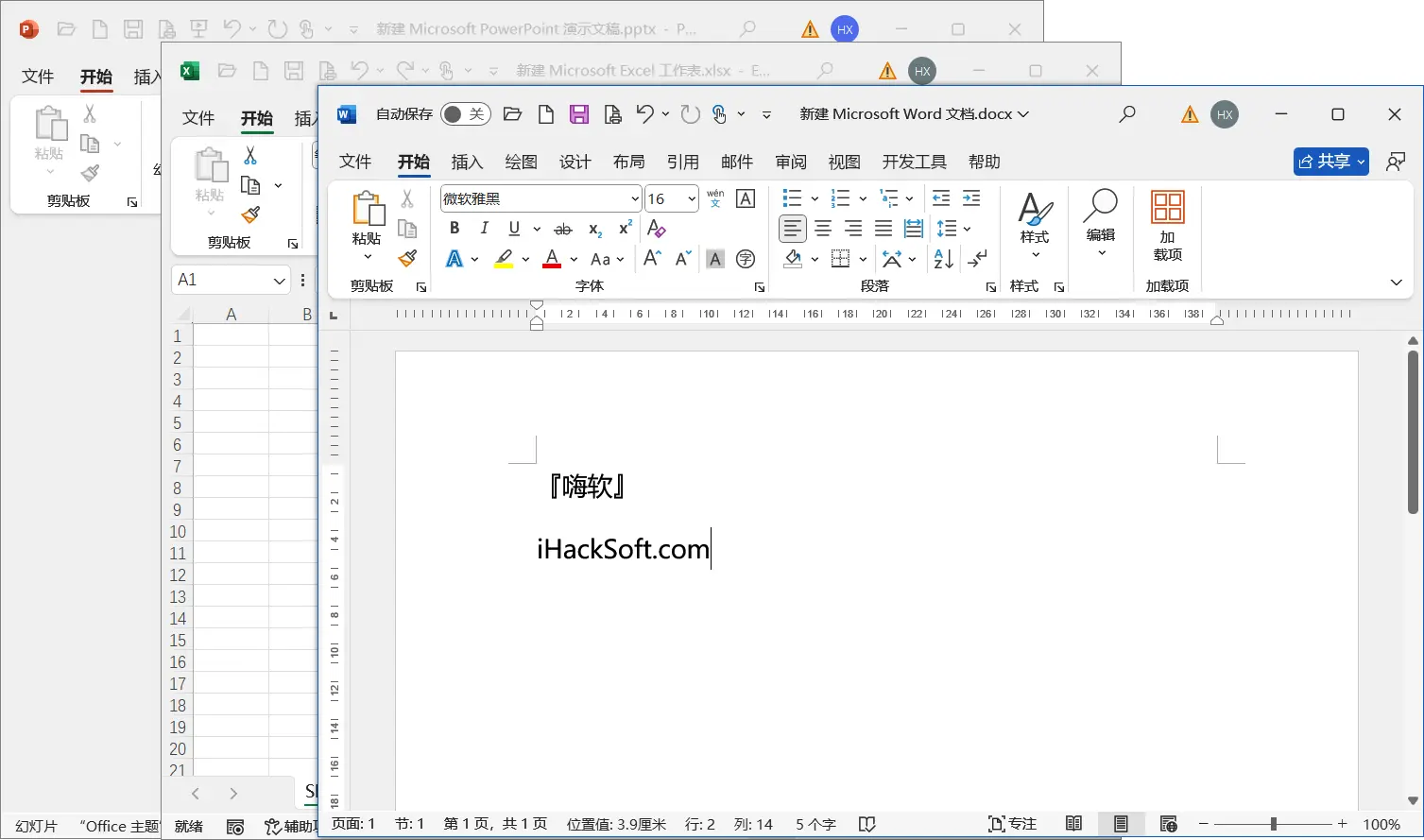Click yellow text highlight color swatch

click(504, 259)
